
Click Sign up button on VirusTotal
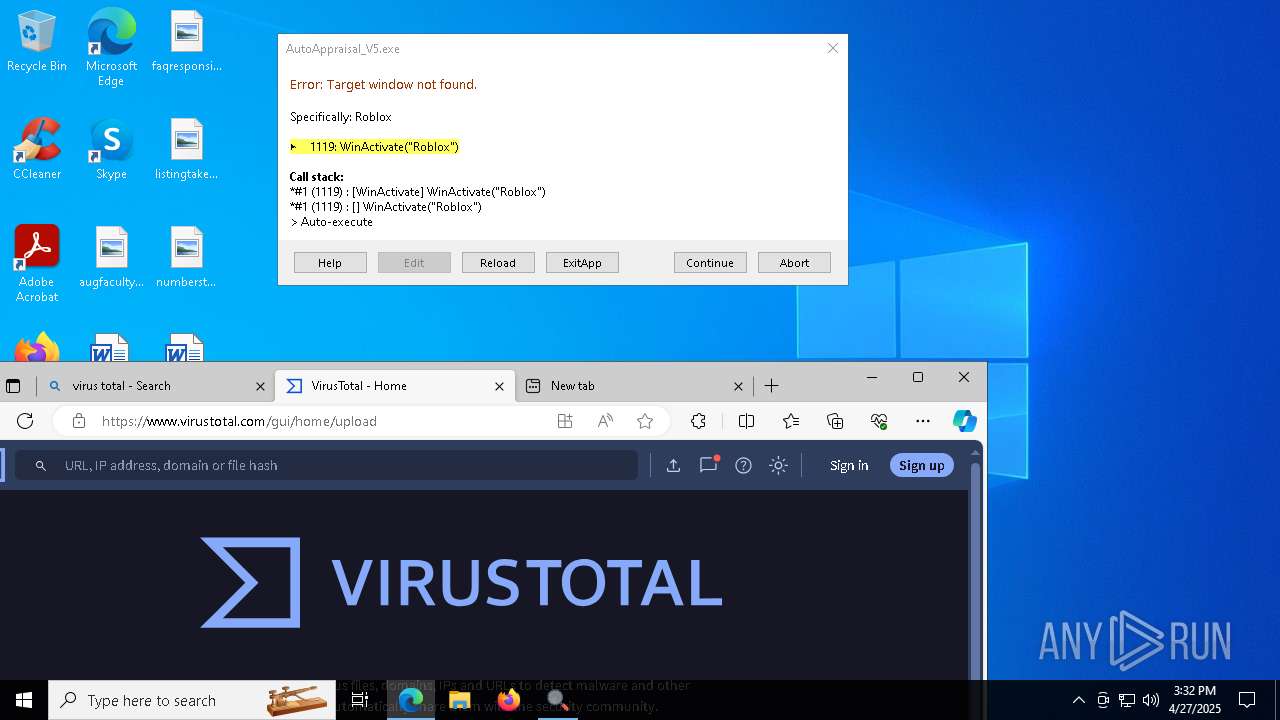pos(921,465)
